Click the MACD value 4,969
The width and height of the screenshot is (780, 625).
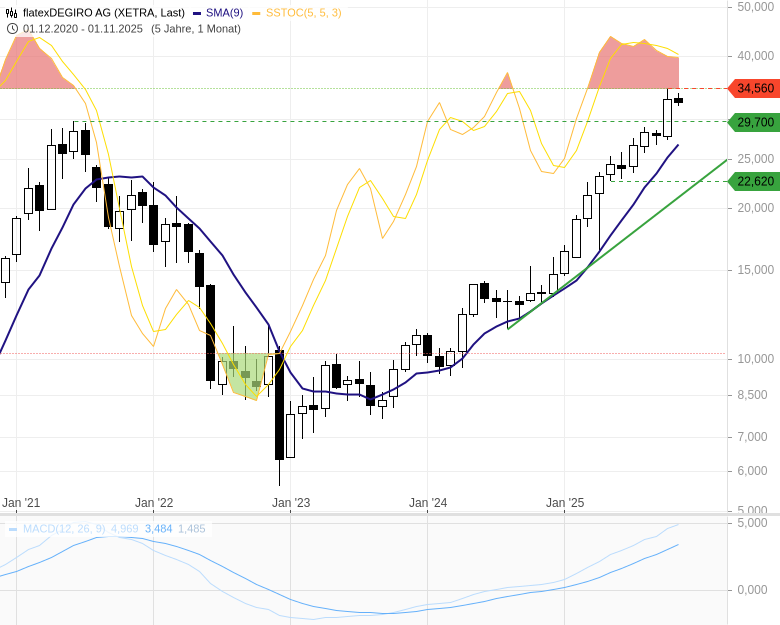124,529
